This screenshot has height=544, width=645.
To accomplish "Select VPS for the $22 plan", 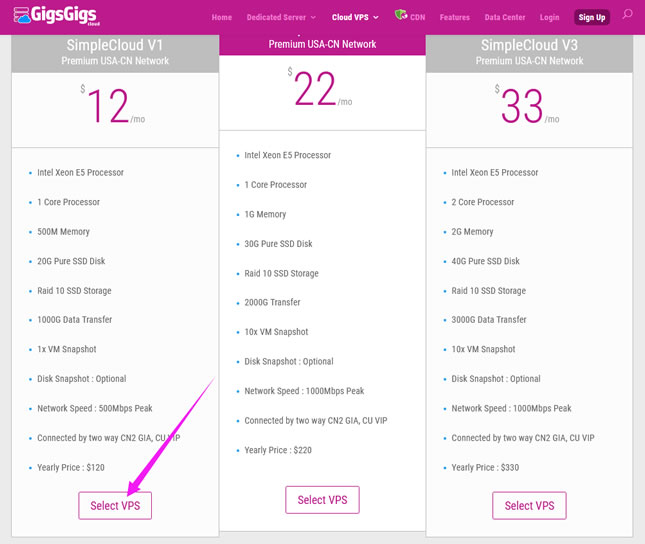I will pos(322,500).
